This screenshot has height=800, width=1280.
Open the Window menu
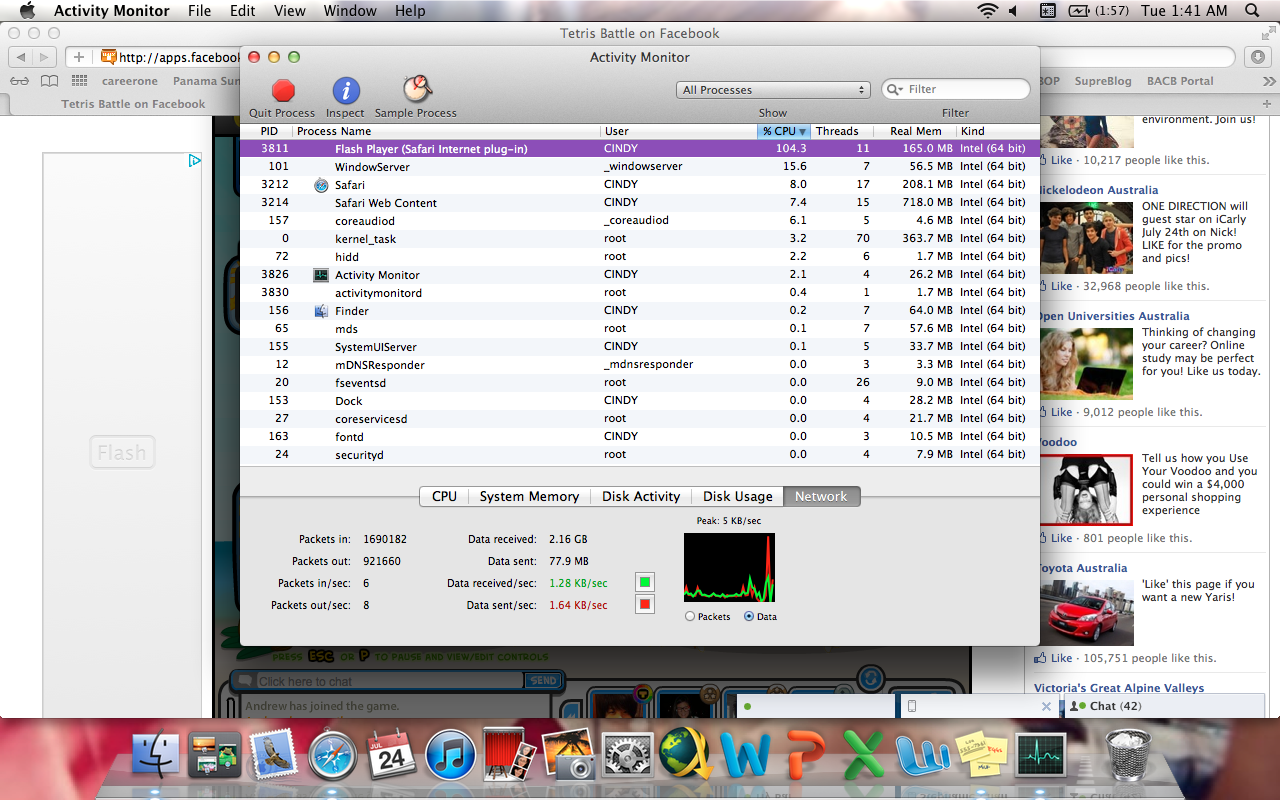[350, 11]
